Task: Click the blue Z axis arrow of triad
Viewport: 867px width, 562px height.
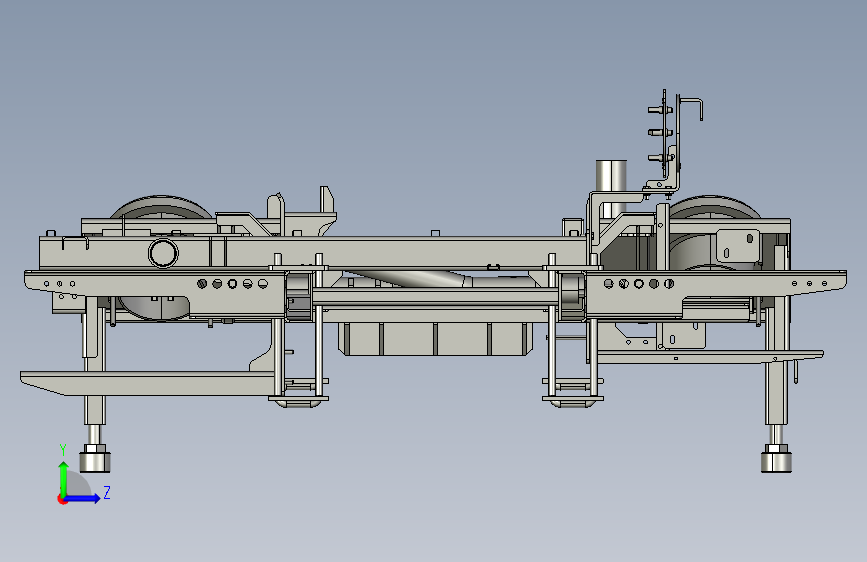Action: pos(83,498)
